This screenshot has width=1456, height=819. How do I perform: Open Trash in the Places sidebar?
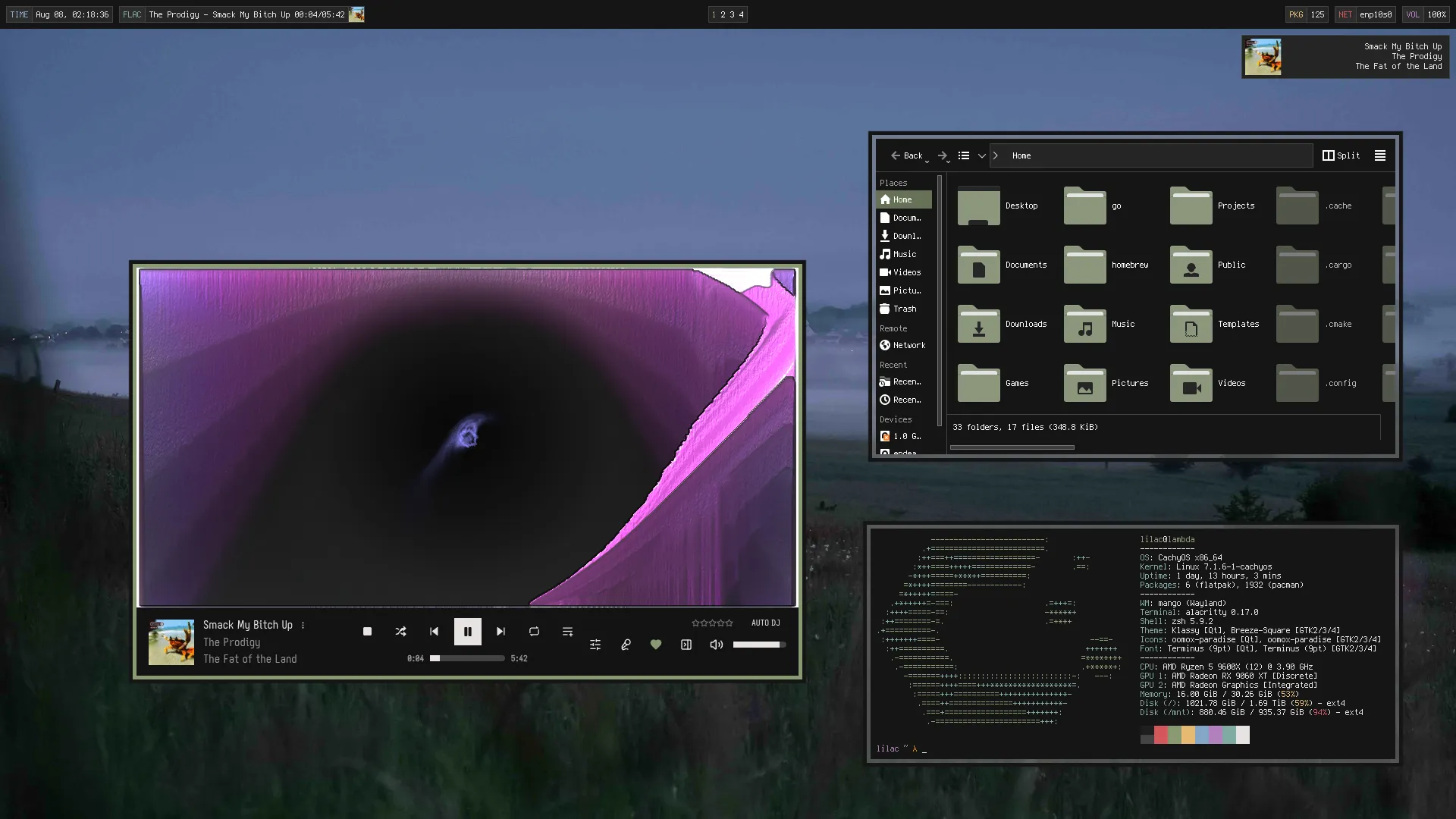(903, 309)
